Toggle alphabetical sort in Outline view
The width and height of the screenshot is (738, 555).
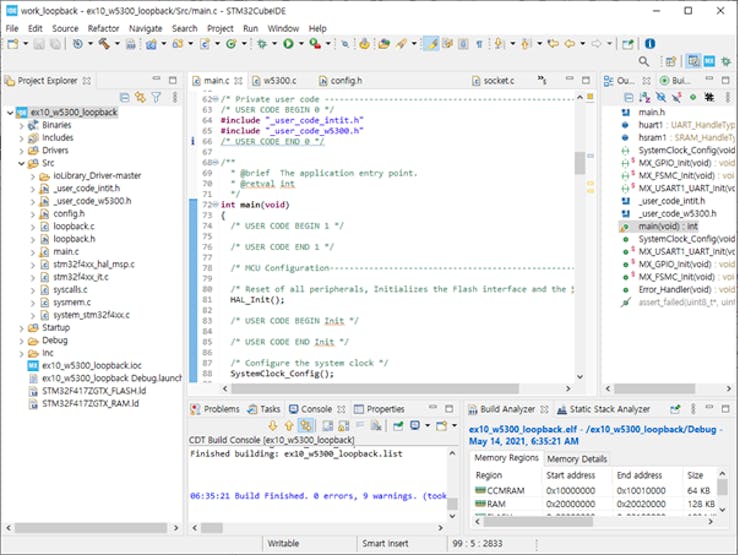coord(645,97)
